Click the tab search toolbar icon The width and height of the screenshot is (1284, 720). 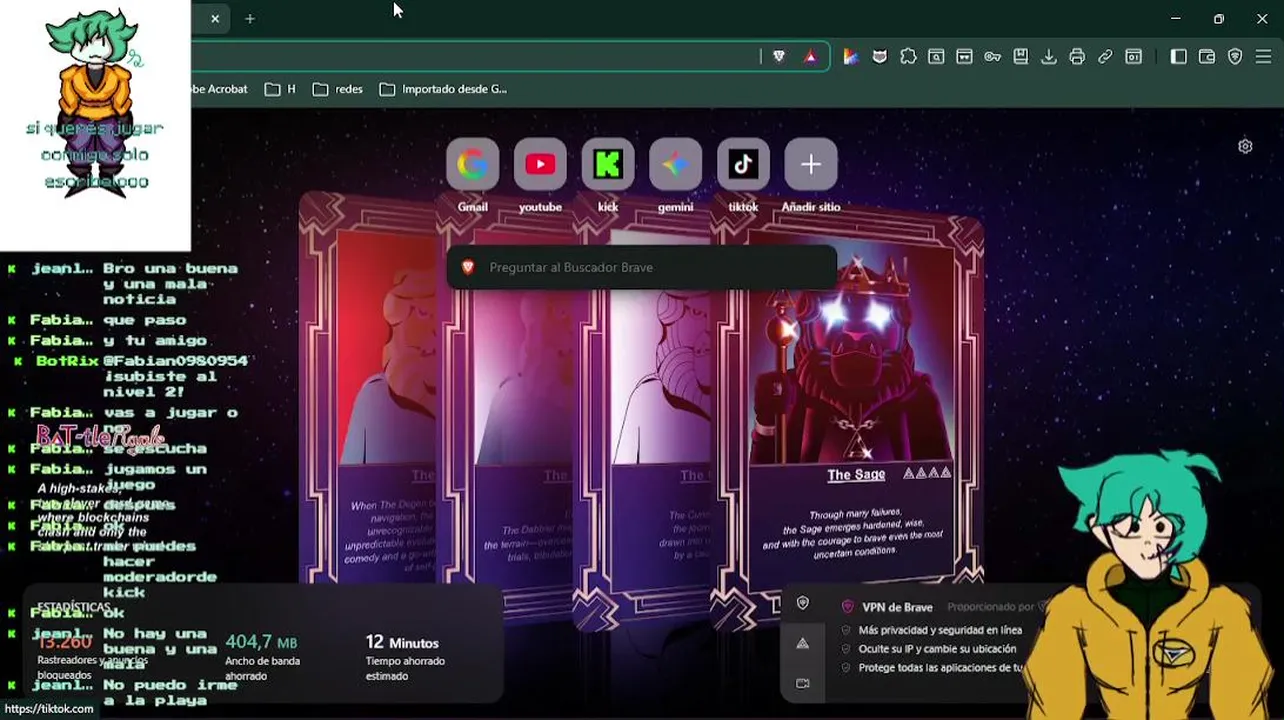point(936,57)
